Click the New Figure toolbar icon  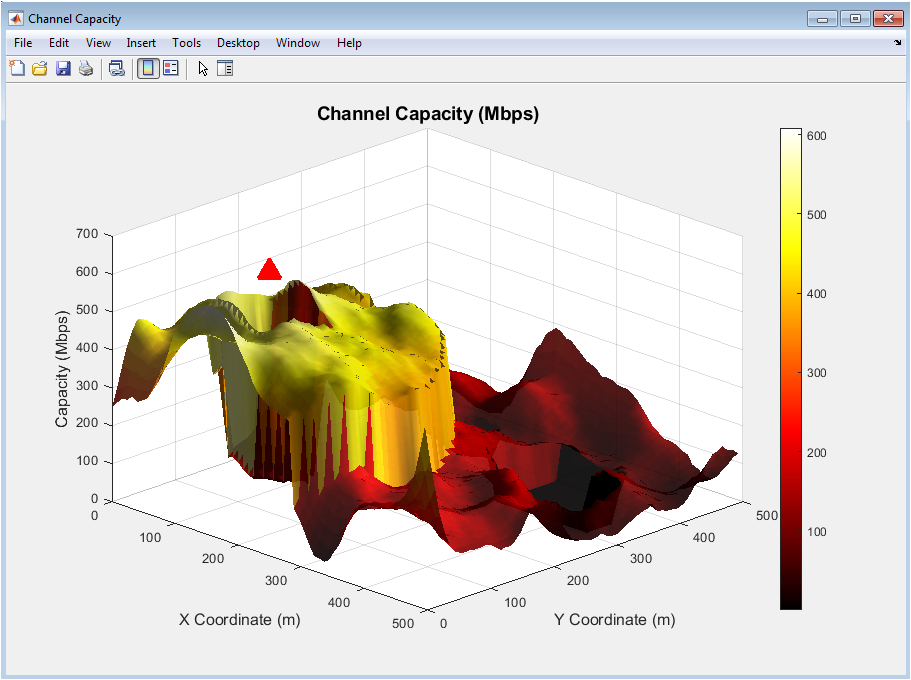(17, 68)
